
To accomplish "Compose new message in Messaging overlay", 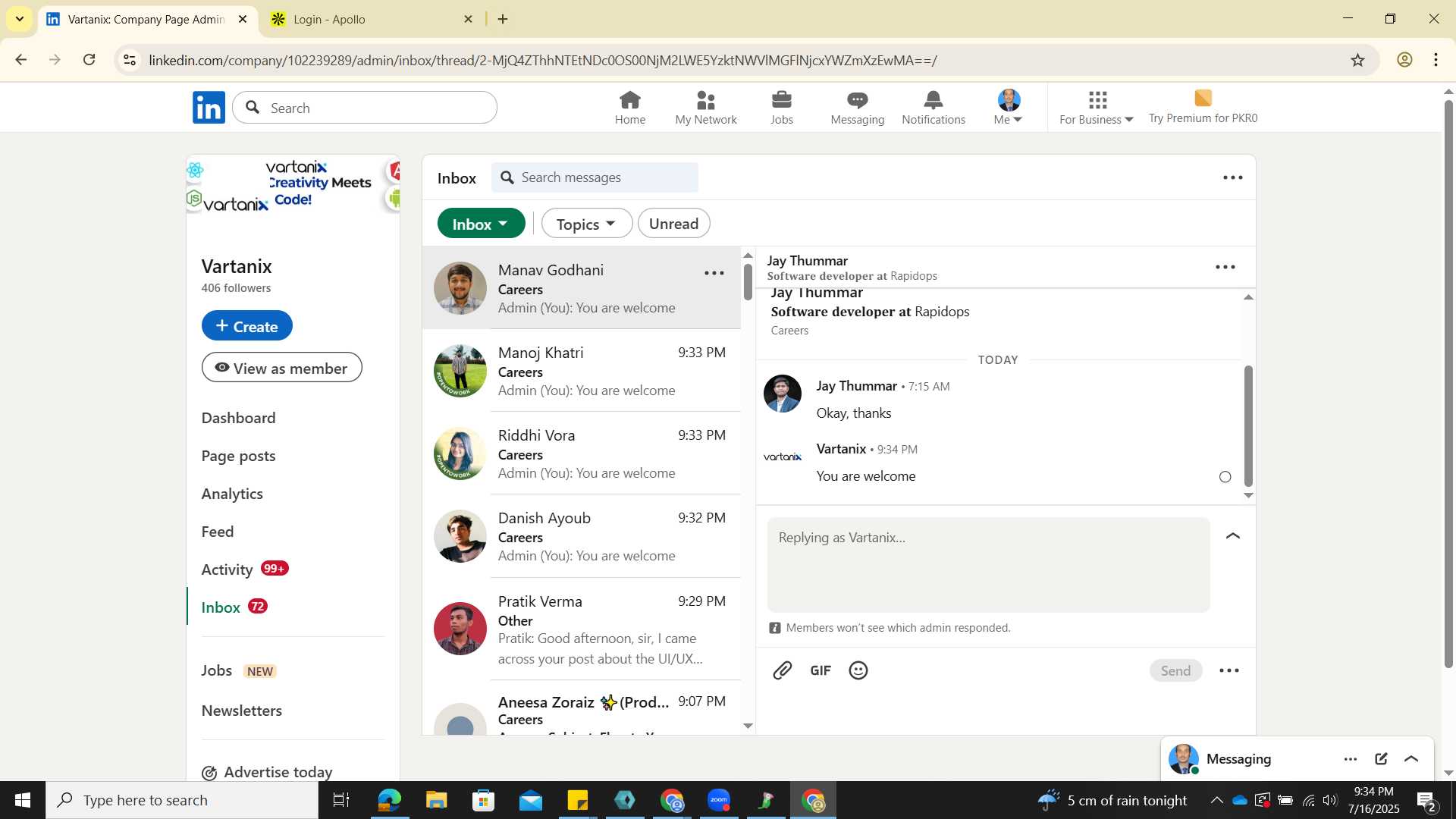I will click(1381, 759).
